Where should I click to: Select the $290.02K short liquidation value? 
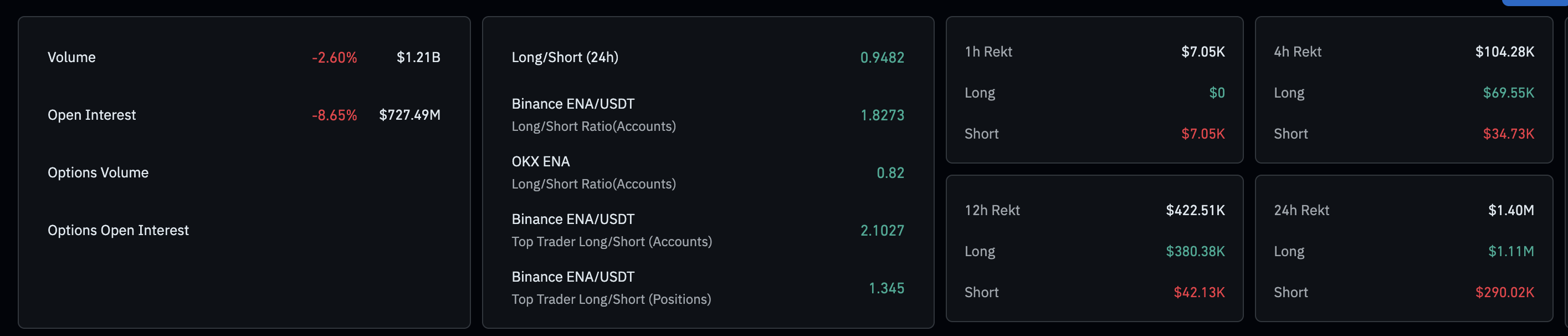[1504, 293]
